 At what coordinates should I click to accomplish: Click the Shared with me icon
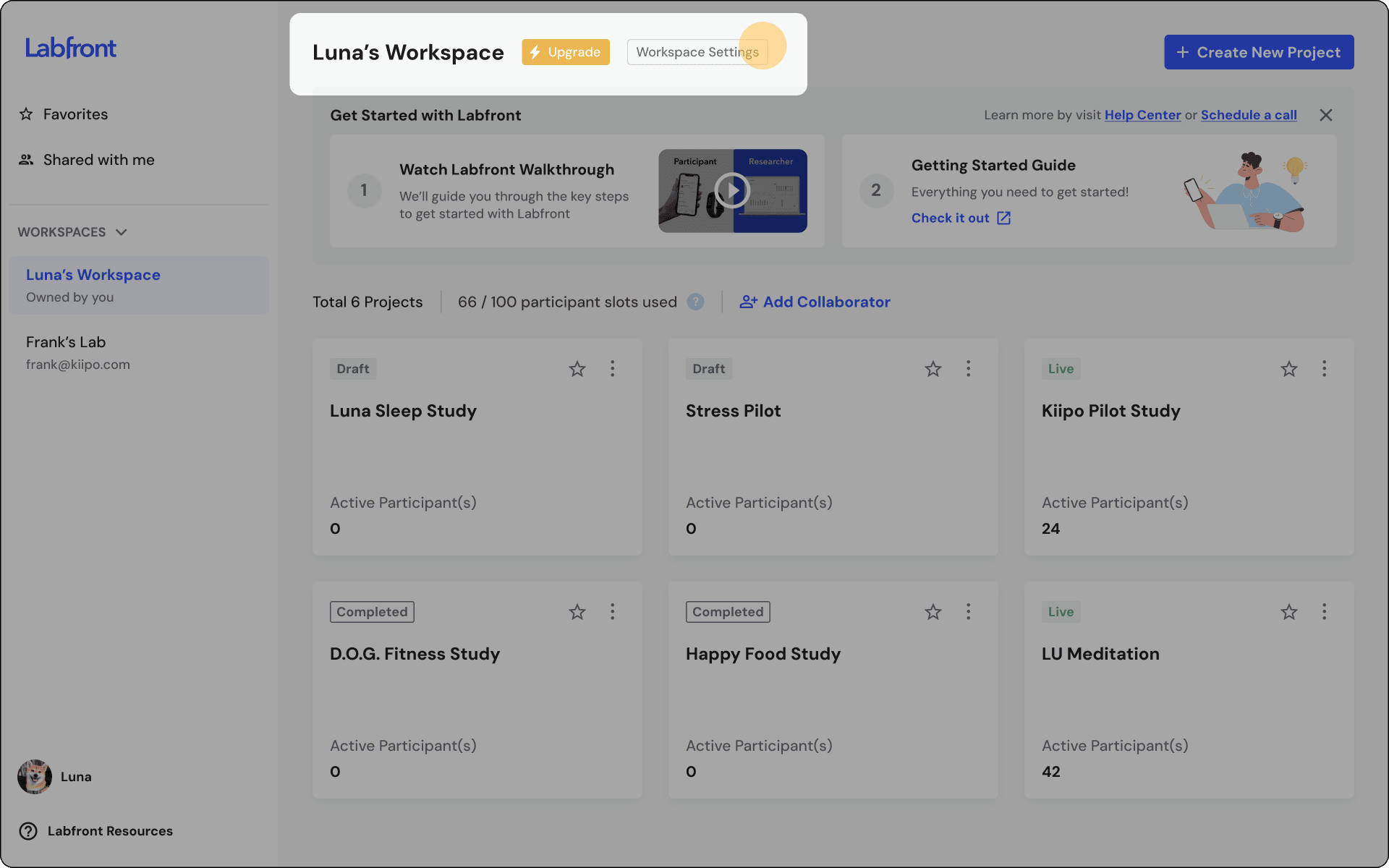(26, 159)
